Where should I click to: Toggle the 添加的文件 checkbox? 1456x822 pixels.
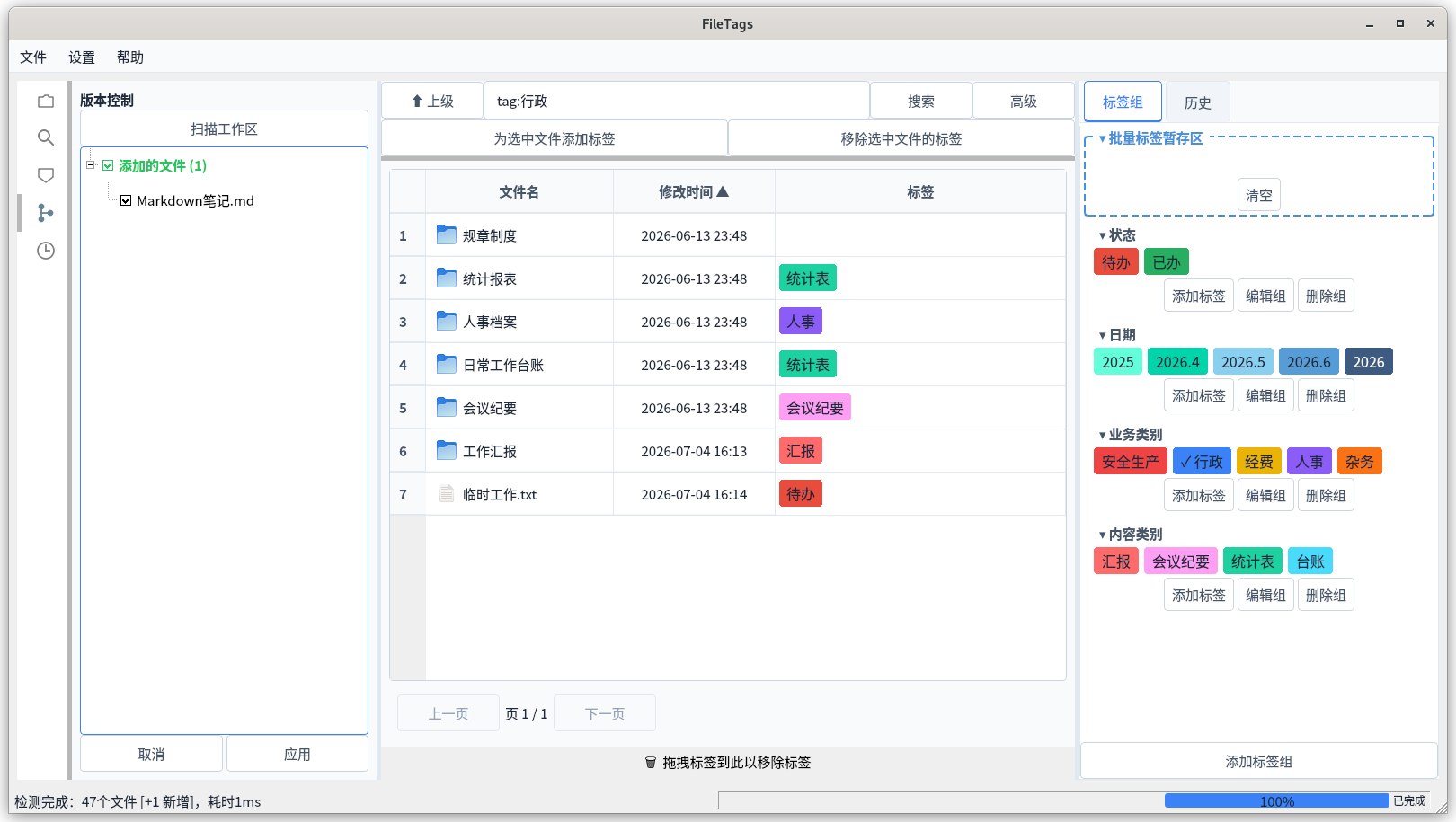[x=108, y=165]
